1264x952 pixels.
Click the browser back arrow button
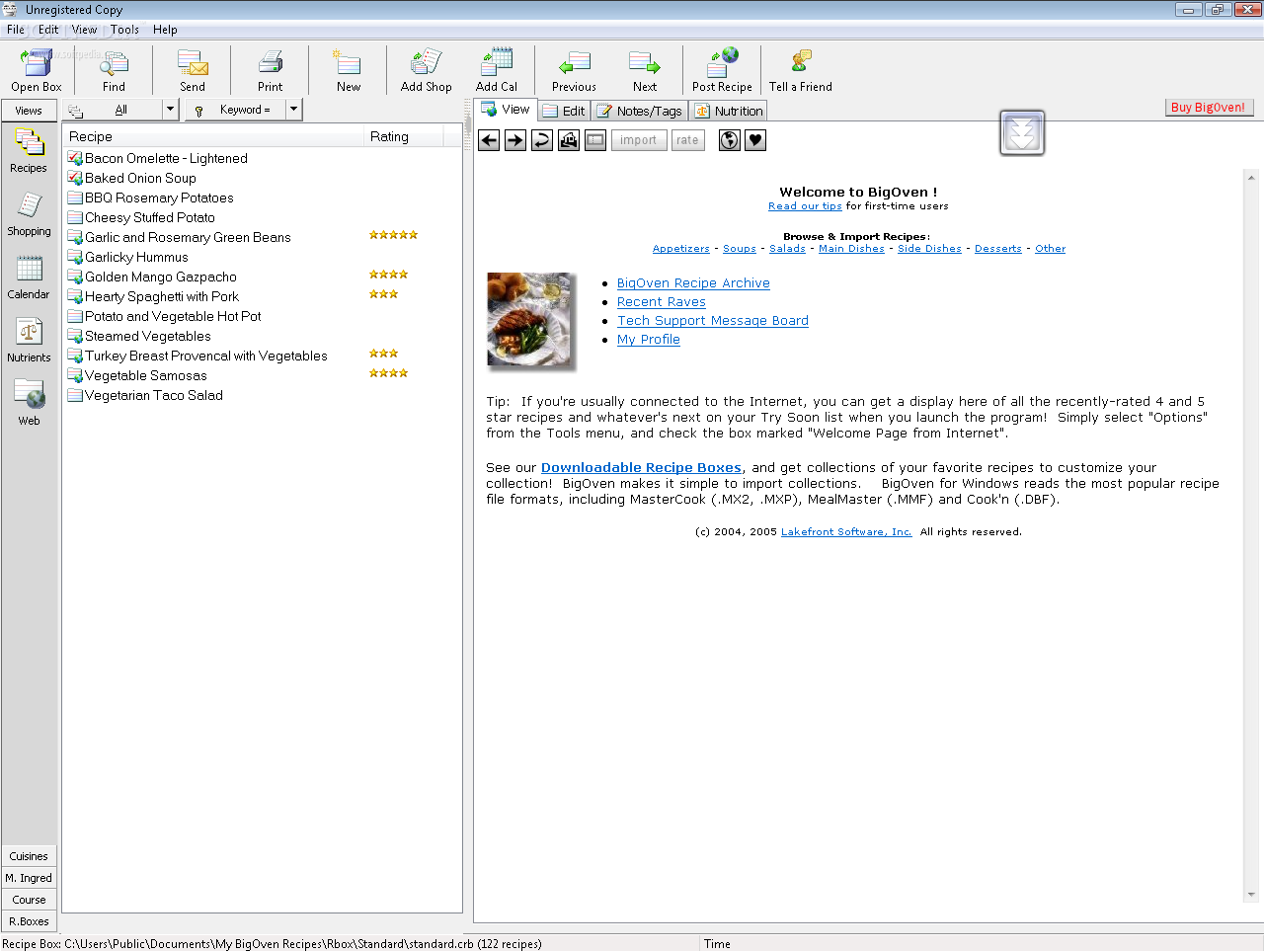[x=489, y=140]
